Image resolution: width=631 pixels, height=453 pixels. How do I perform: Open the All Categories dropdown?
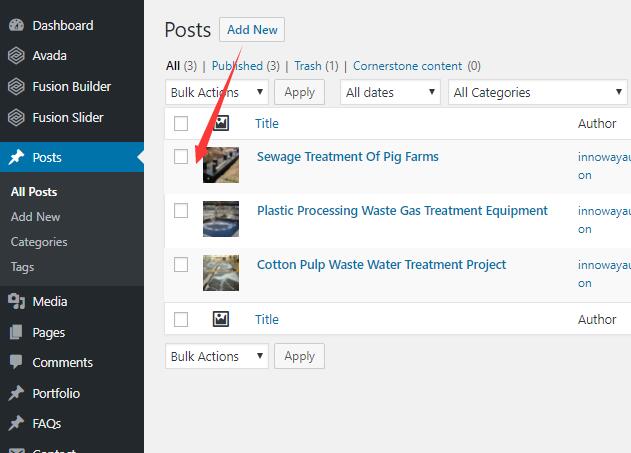(538, 92)
